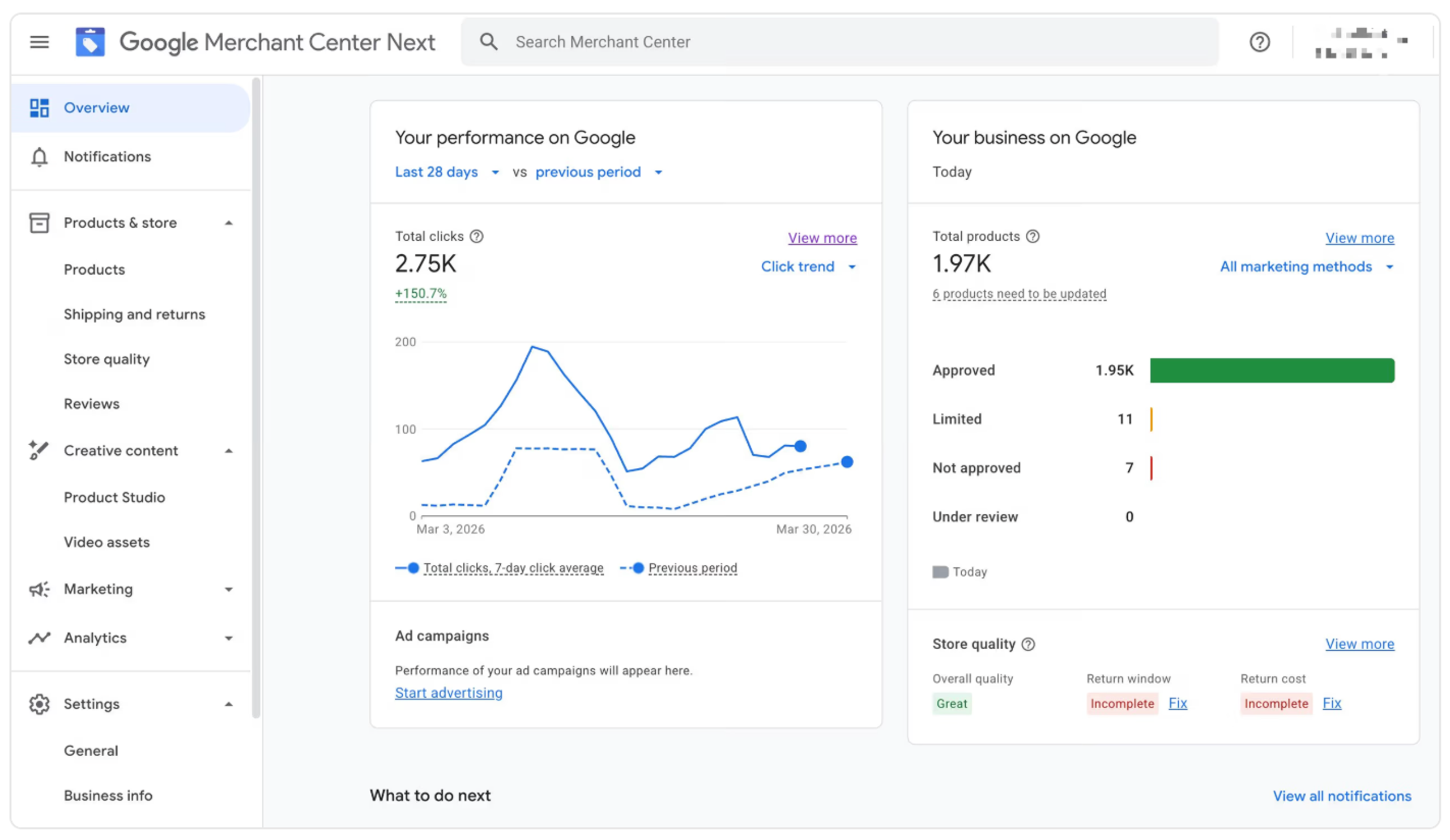Click the search magnifier icon

click(488, 41)
